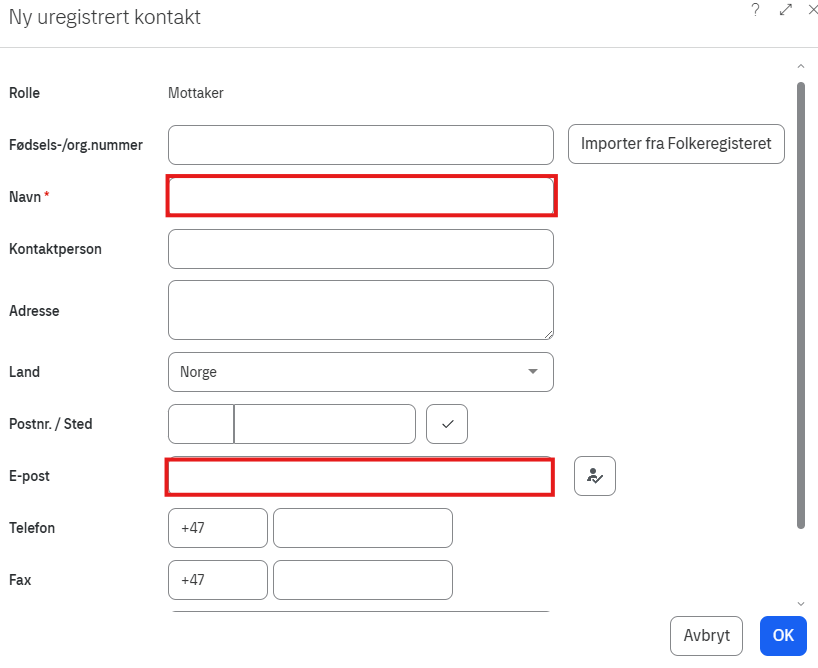Click the postal code validation checkmark
Screen dimensions: 818x668
click(447, 424)
